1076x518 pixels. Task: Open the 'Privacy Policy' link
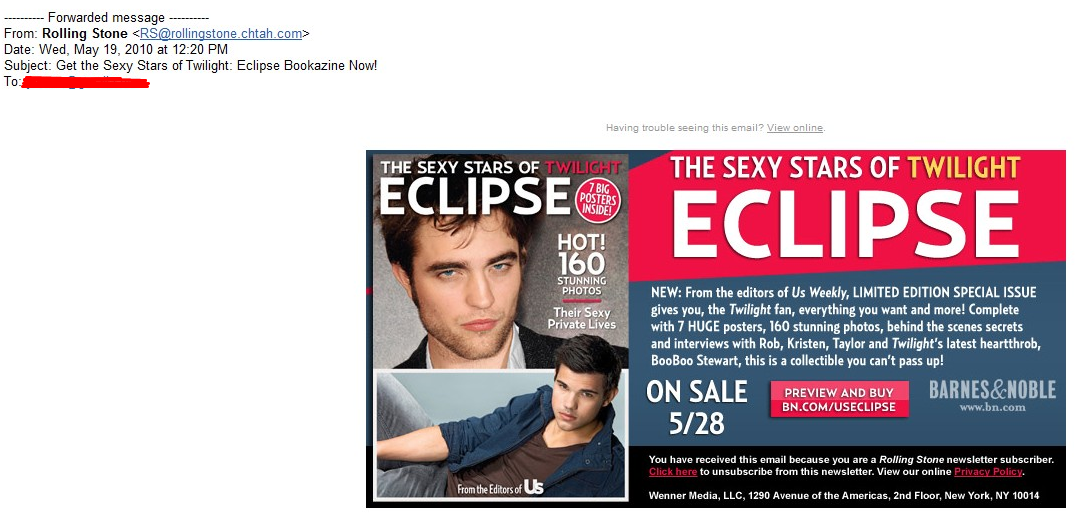[988, 472]
